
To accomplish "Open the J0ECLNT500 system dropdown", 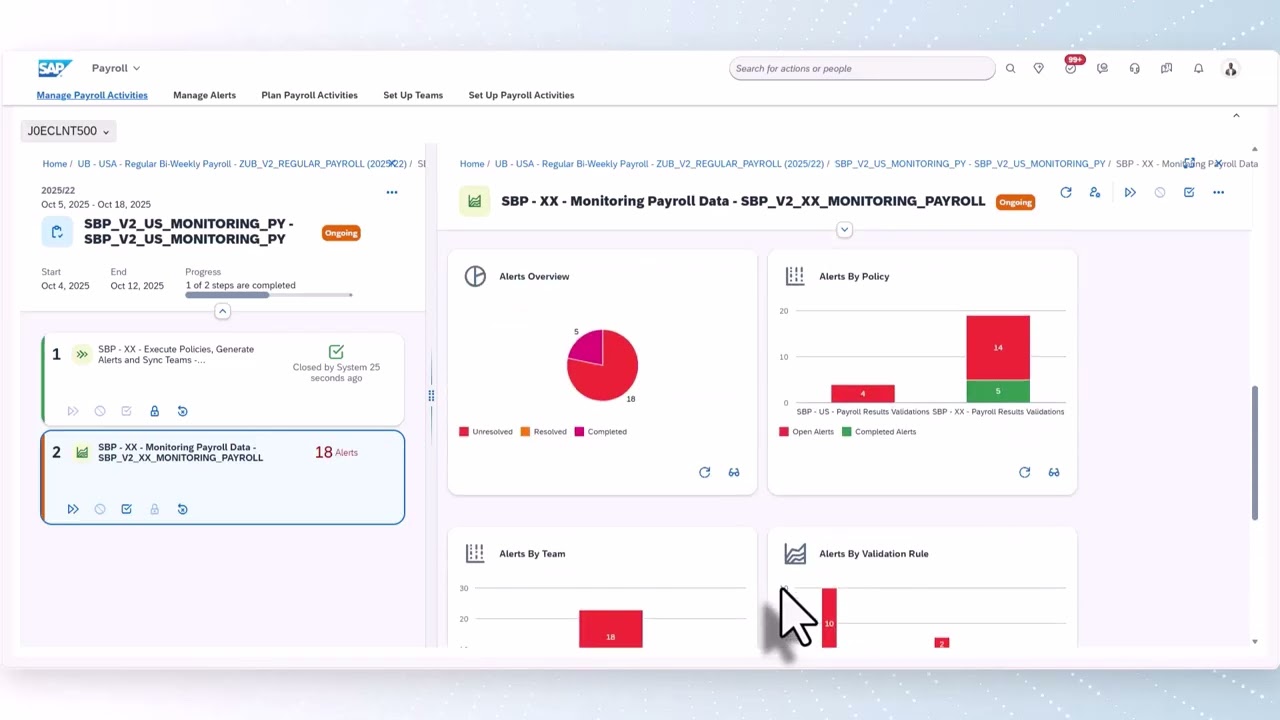I will point(68,131).
